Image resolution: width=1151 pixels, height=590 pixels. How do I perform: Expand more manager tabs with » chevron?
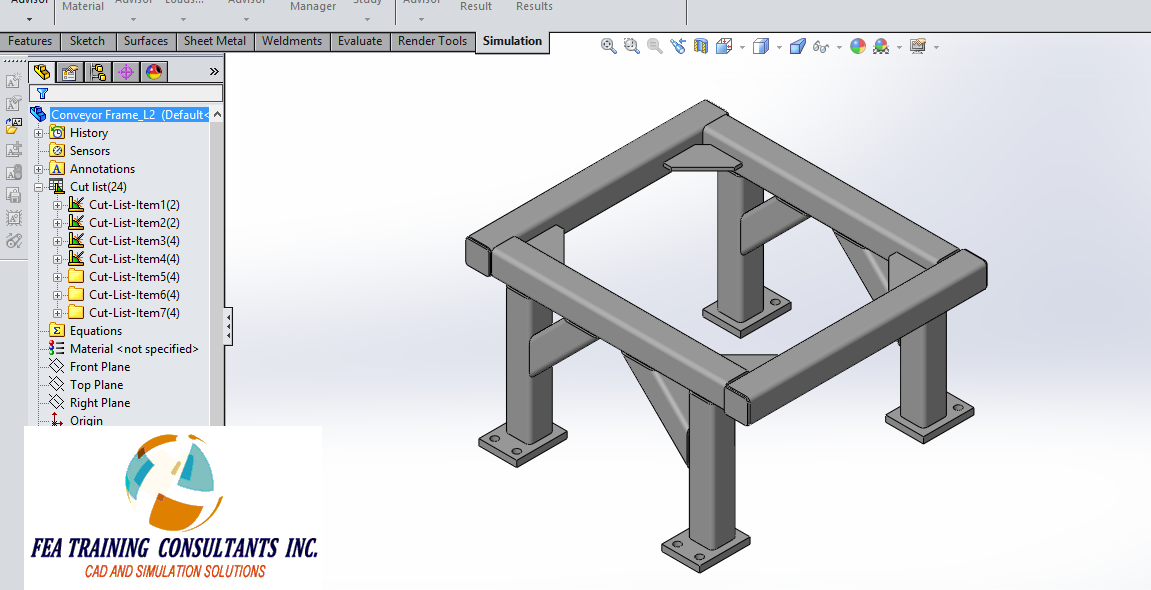214,71
